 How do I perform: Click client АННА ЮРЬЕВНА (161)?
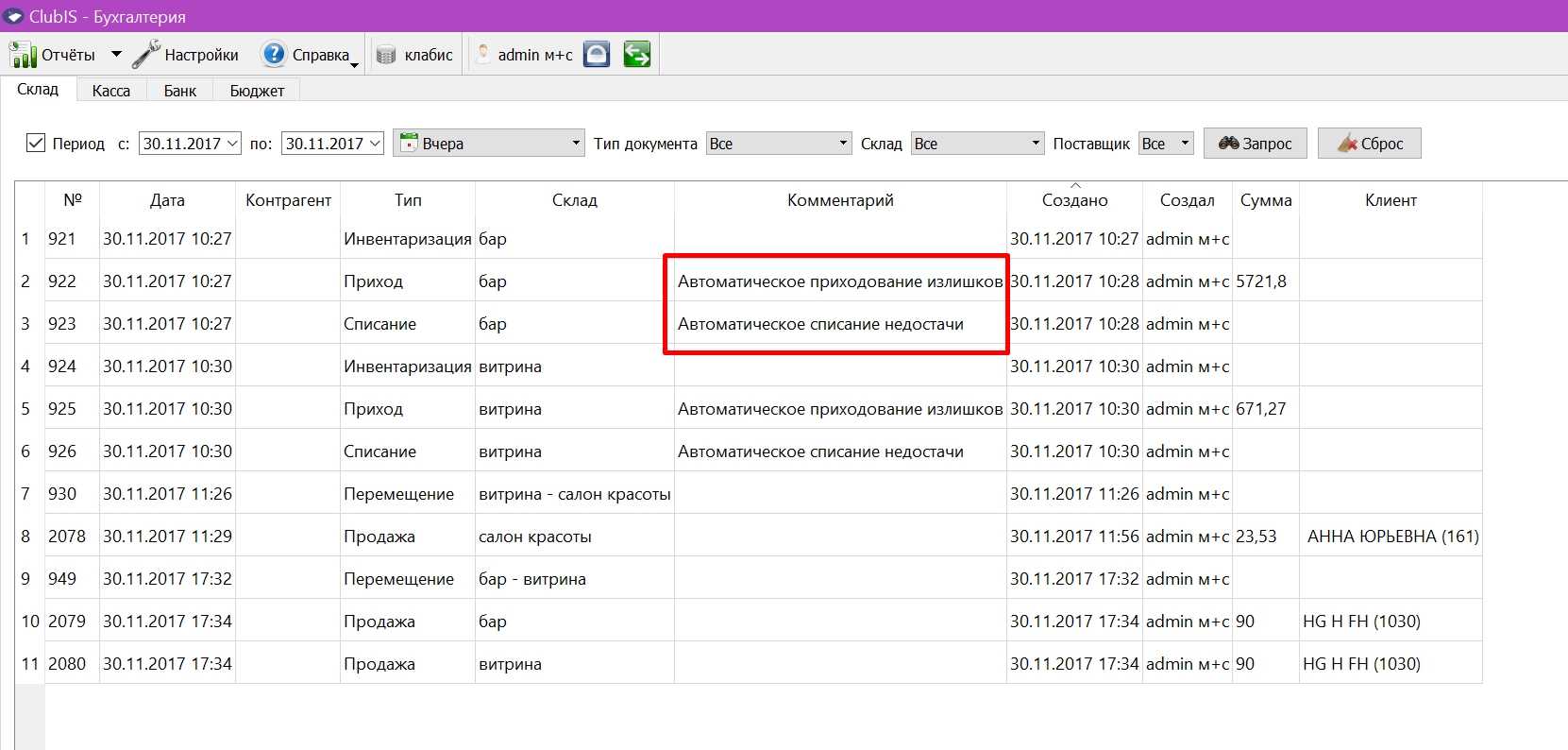tap(1392, 537)
